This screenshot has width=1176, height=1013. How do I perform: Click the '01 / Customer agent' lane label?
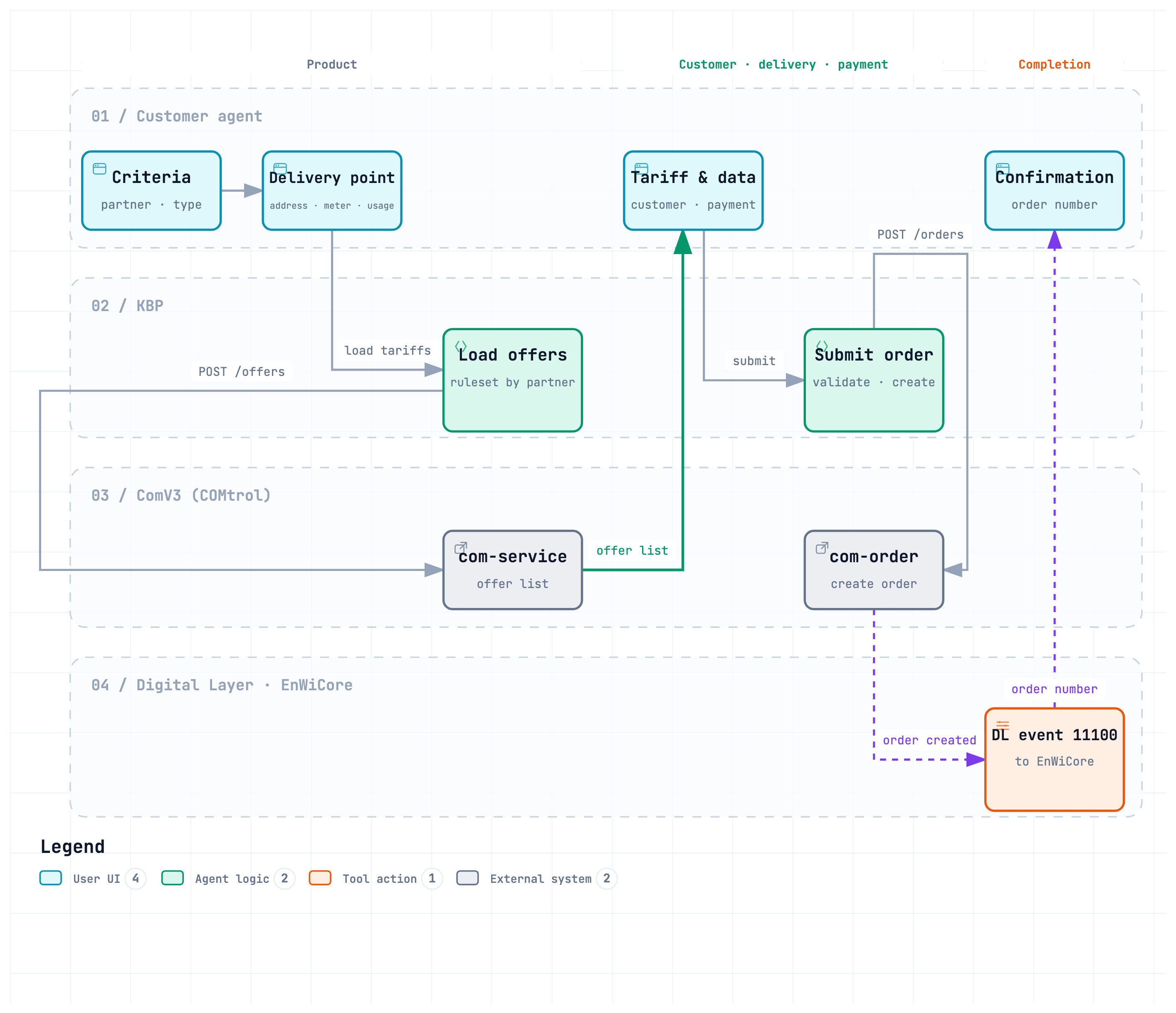[177, 116]
